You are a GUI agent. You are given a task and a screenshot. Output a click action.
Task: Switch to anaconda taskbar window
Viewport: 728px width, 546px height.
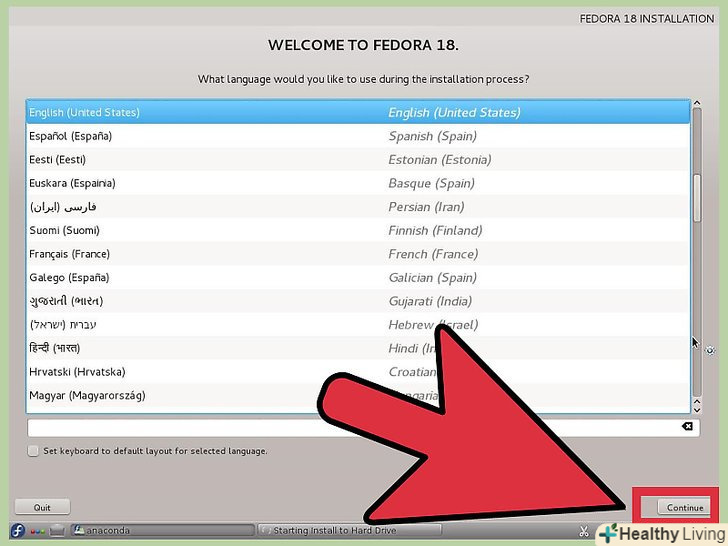click(162, 530)
